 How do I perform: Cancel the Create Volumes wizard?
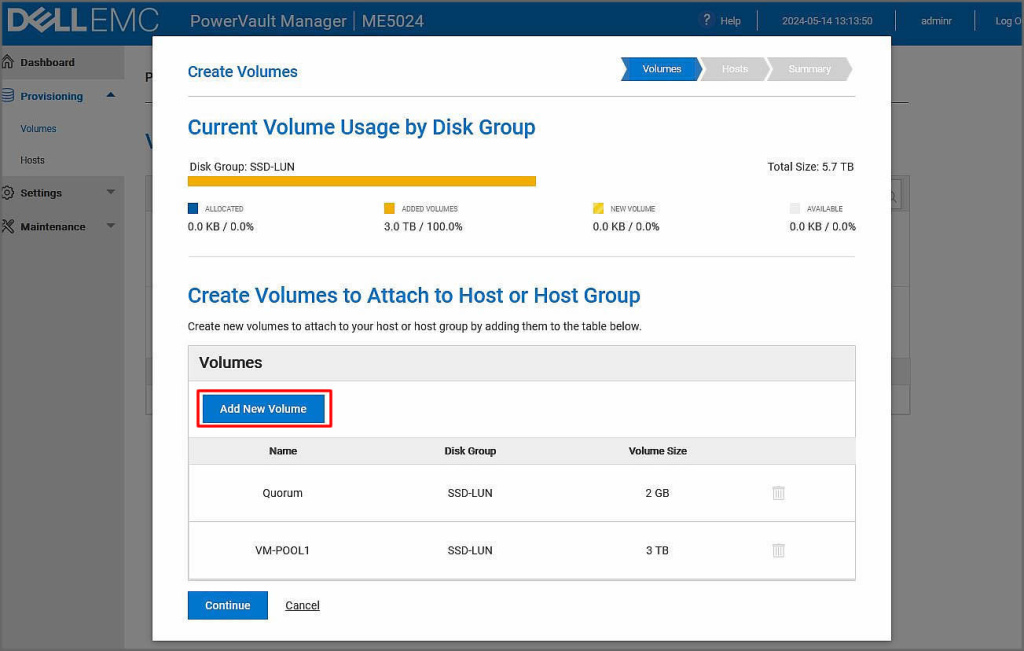[x=302, y=605]
